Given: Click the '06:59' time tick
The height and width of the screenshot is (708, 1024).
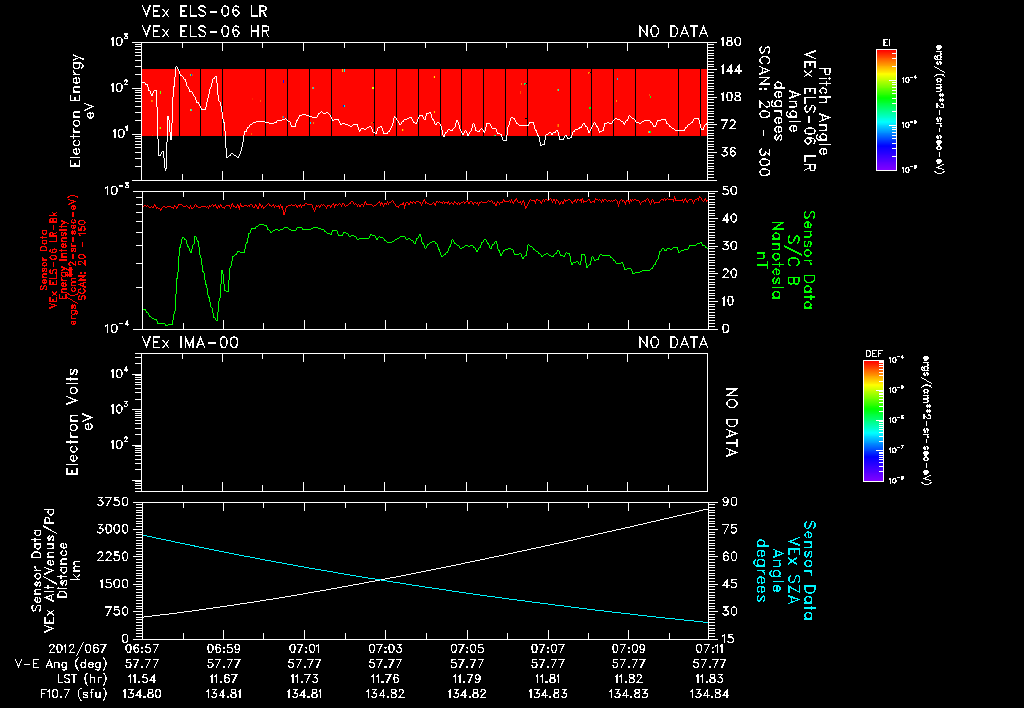Looking at the screenshot, I should [x=223, y=649].
